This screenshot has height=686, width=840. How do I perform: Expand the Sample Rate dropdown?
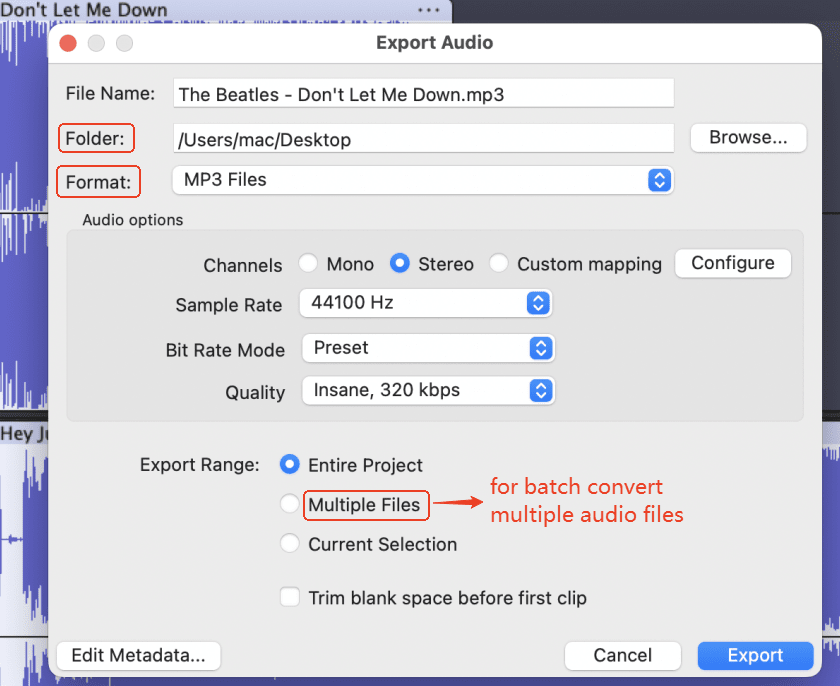click(426, 303)
